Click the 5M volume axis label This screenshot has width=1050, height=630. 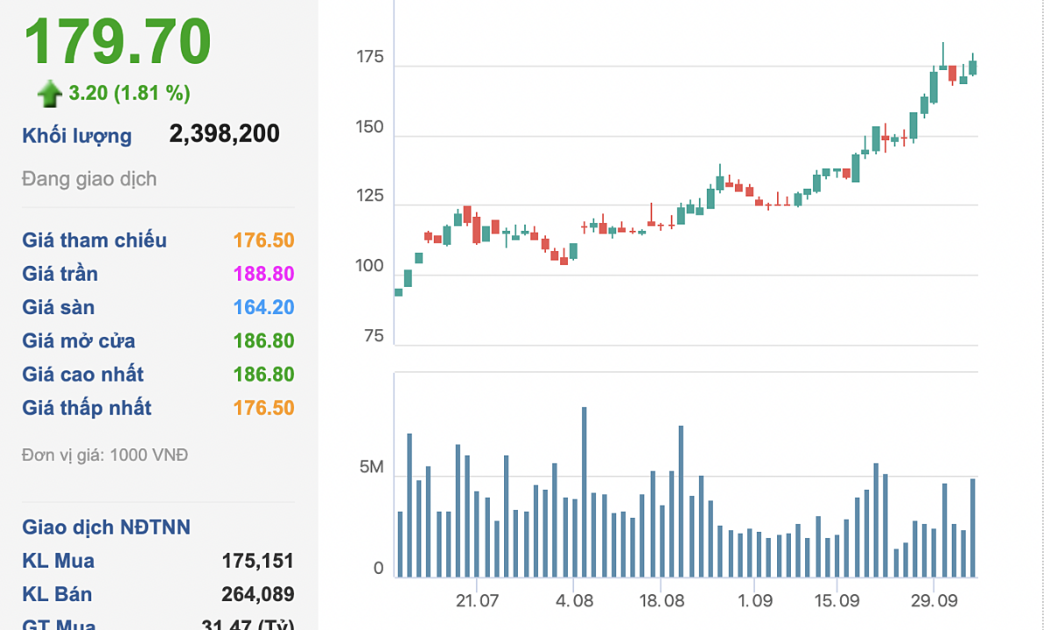371,468
